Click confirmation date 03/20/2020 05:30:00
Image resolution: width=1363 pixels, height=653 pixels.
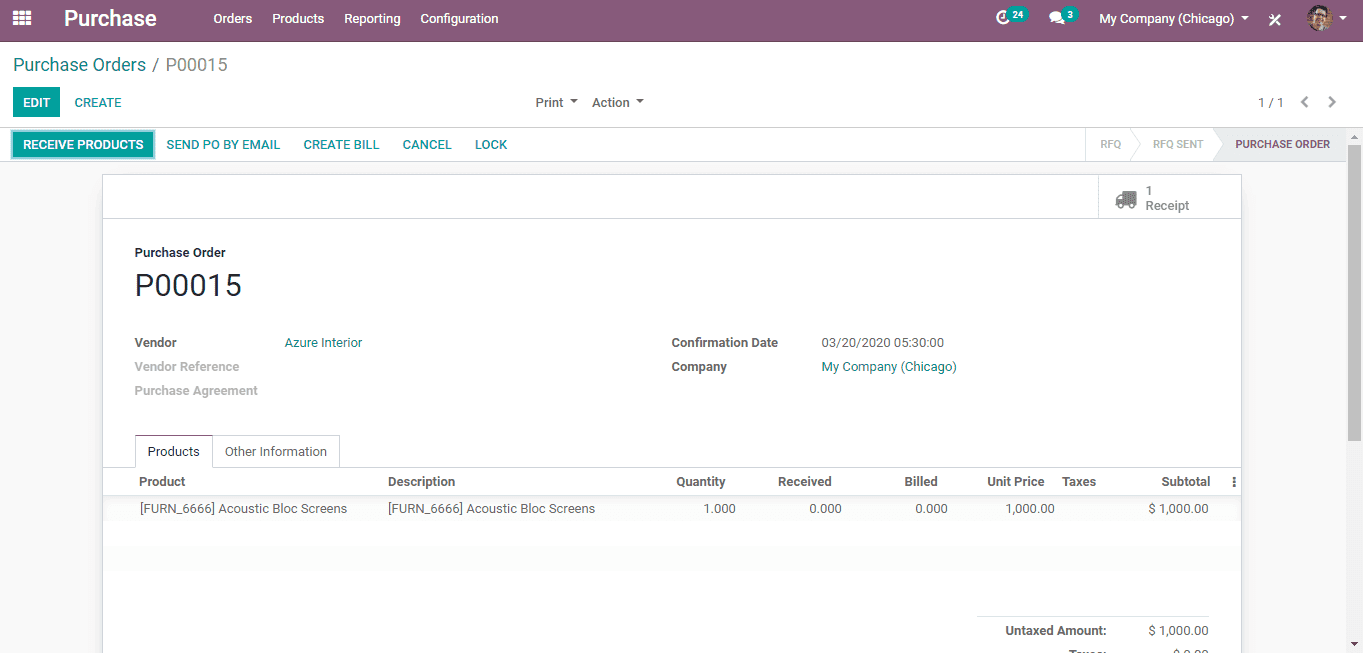click(x=882, y=343)
